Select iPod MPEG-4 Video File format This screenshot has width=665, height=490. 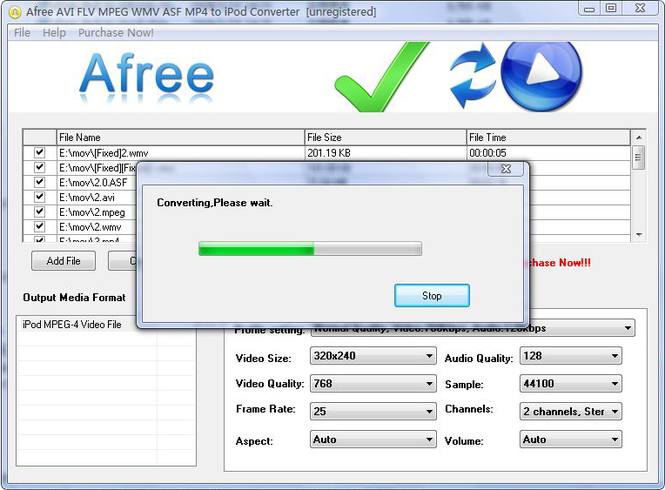[72, 325]
